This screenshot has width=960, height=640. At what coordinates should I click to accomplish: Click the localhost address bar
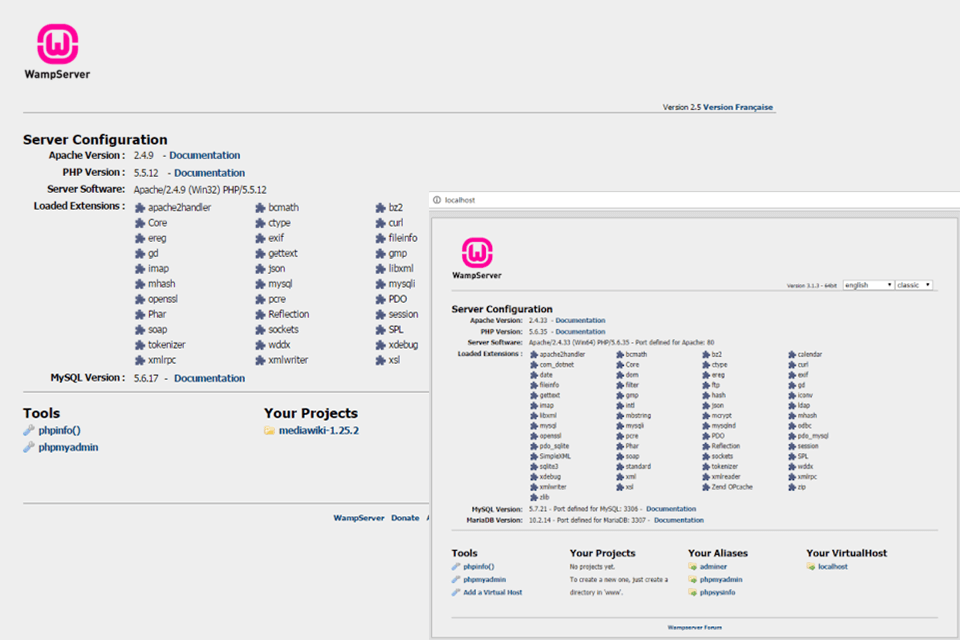694,200
